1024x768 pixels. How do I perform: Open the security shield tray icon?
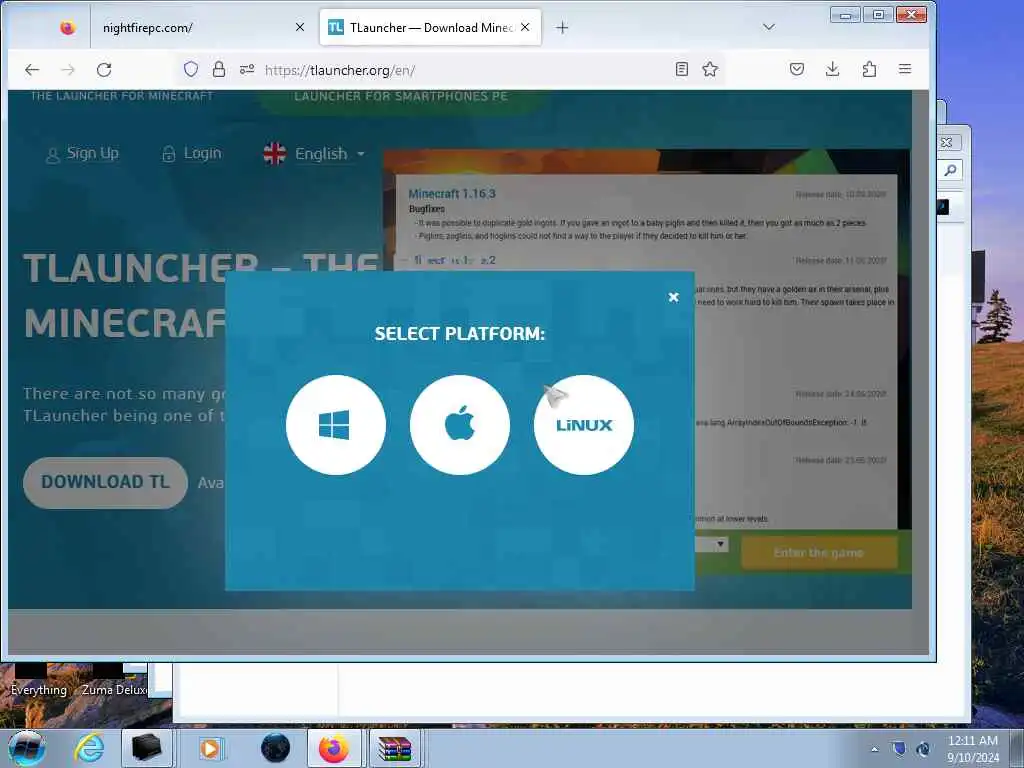click(x=899, y=748)
